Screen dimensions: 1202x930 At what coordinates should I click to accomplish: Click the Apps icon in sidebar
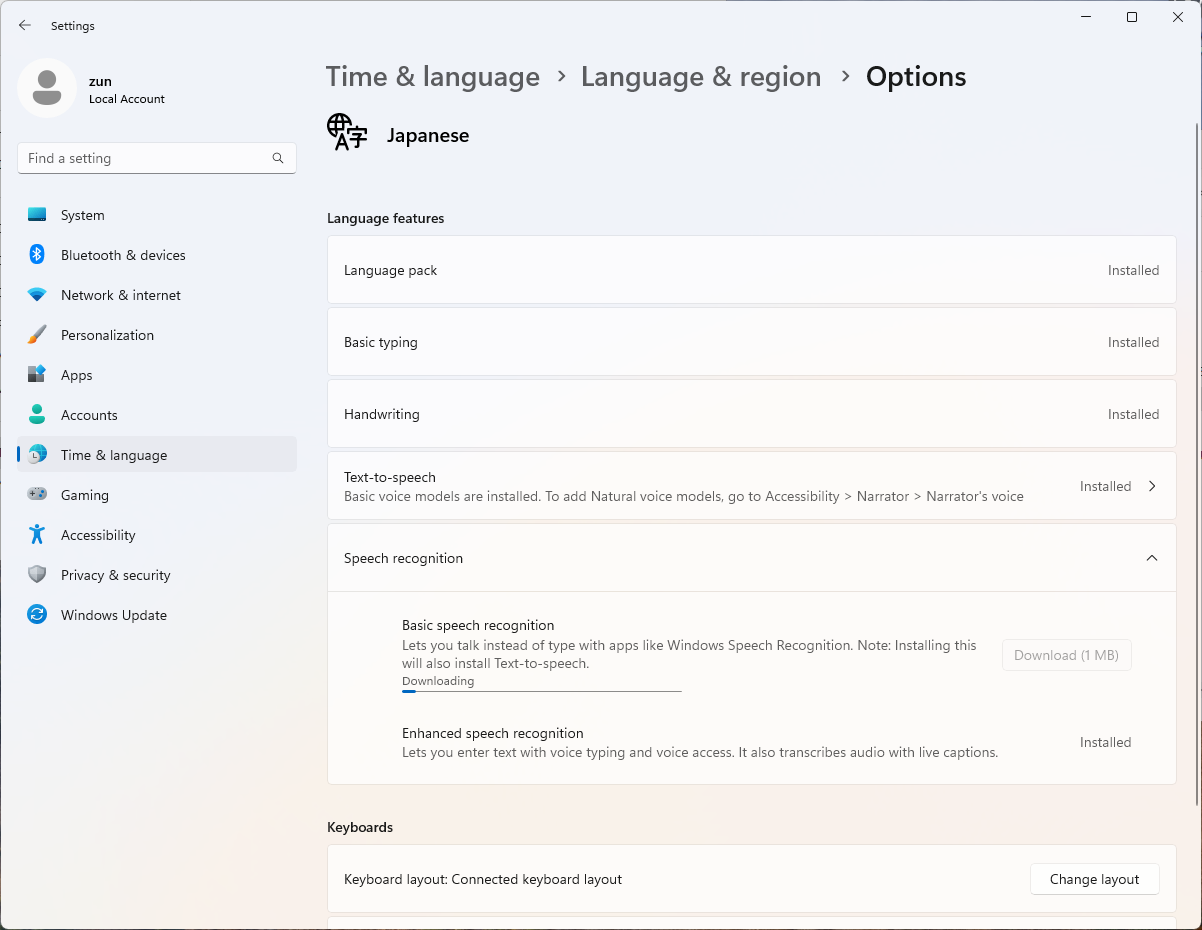pyautogui.click(x=37, y=375)
